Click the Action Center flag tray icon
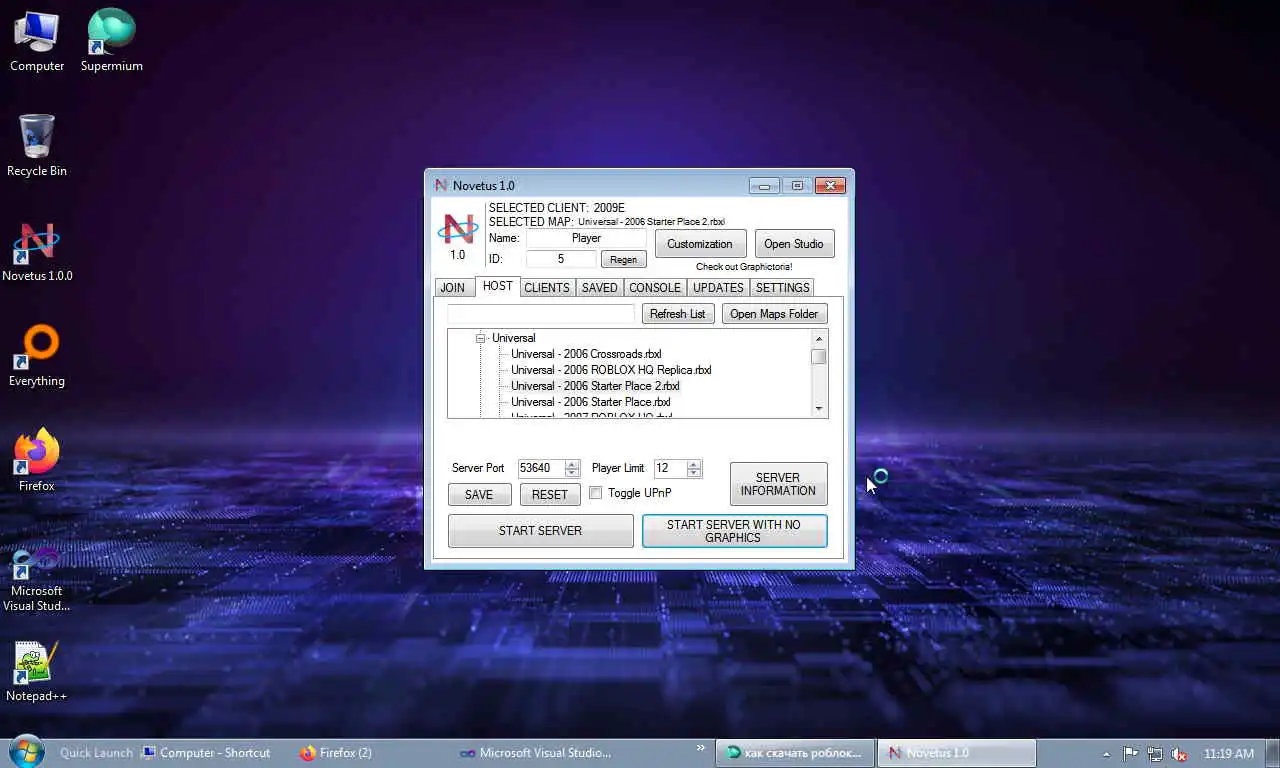This screenshot has height=768, width=1280. (1130, 754)
